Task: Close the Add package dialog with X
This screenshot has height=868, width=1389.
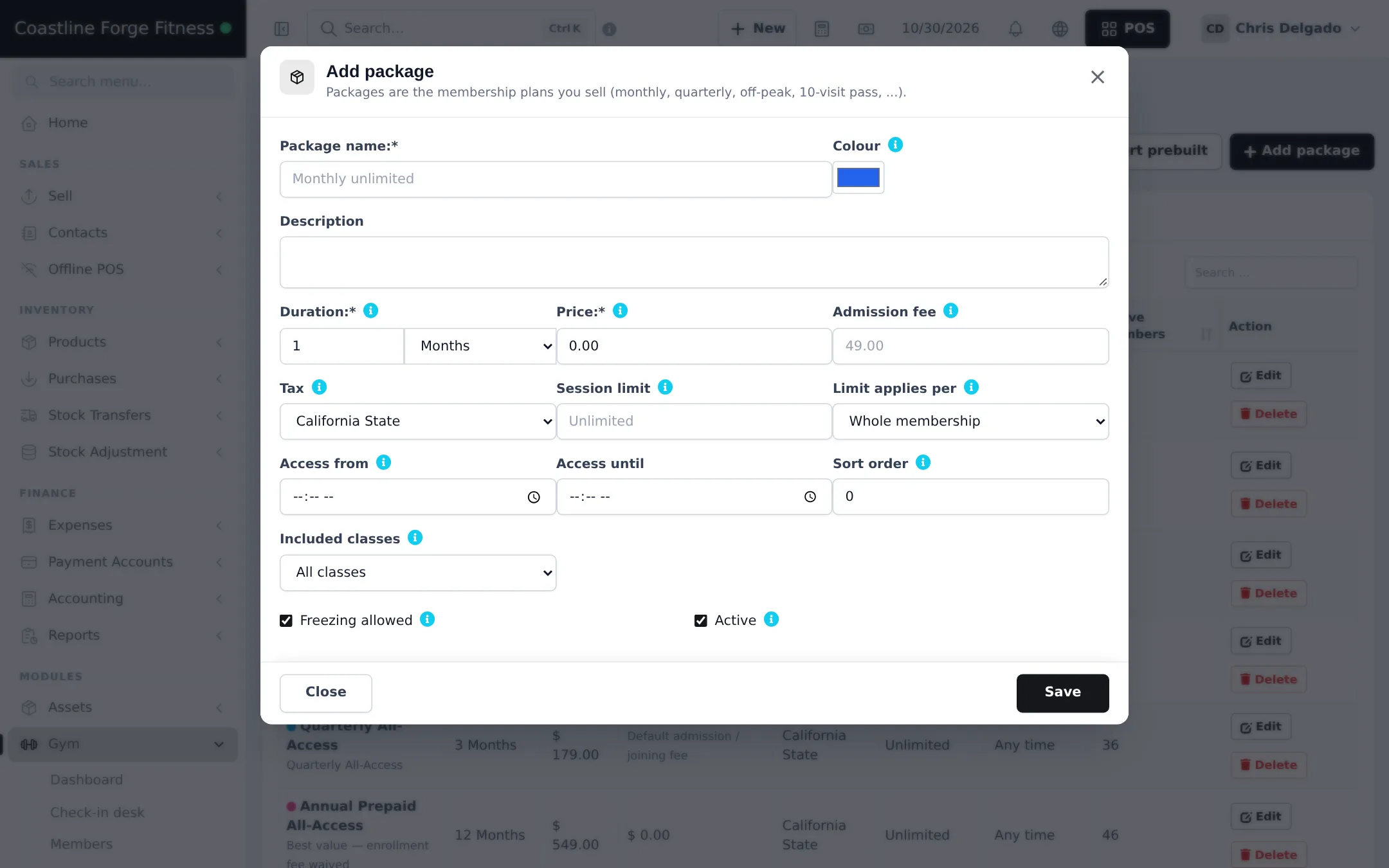Action: [x=1098, y=77]
